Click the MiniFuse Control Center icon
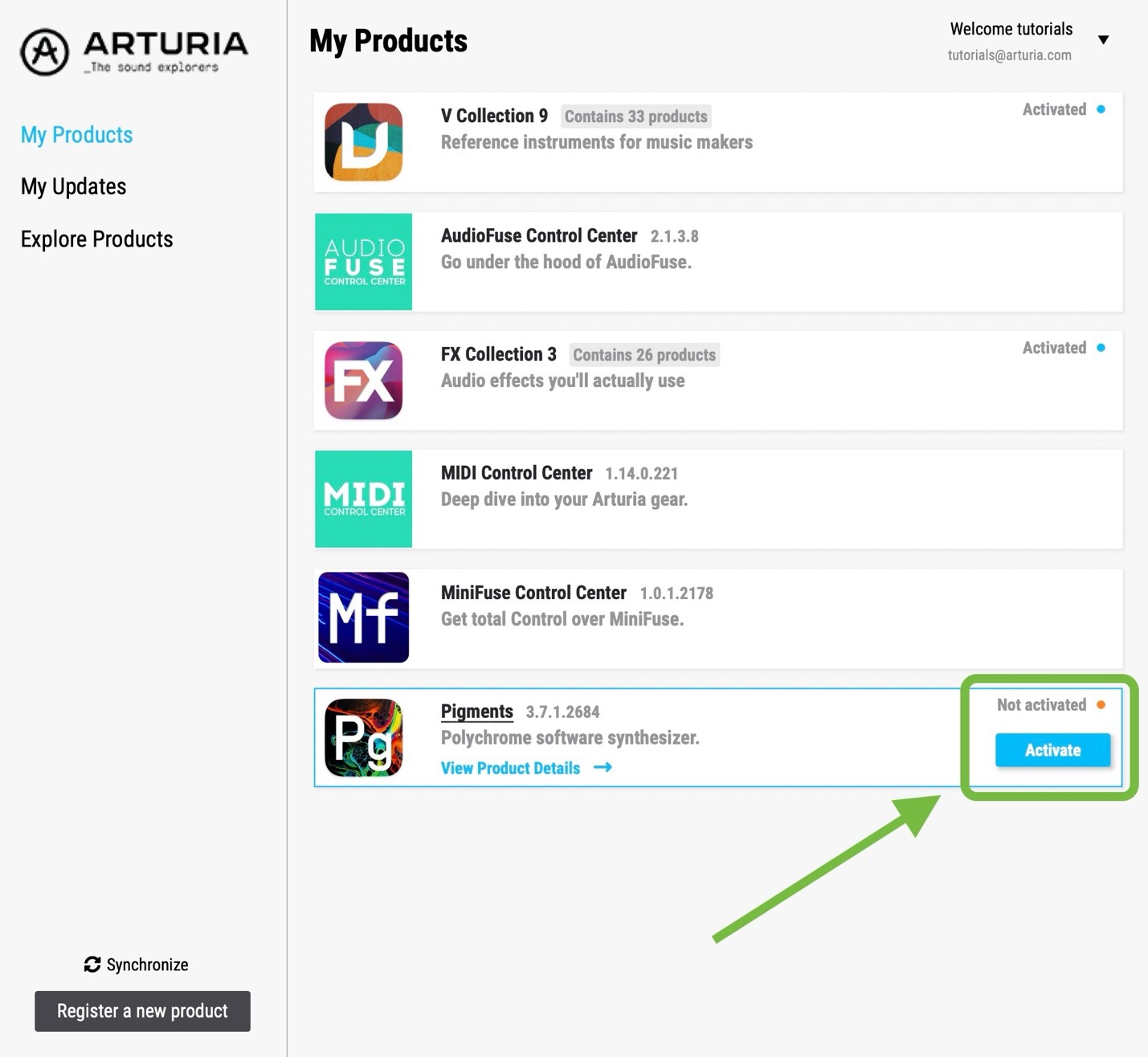This screenshot has width=1148, height=1057. tap(363, 618)
